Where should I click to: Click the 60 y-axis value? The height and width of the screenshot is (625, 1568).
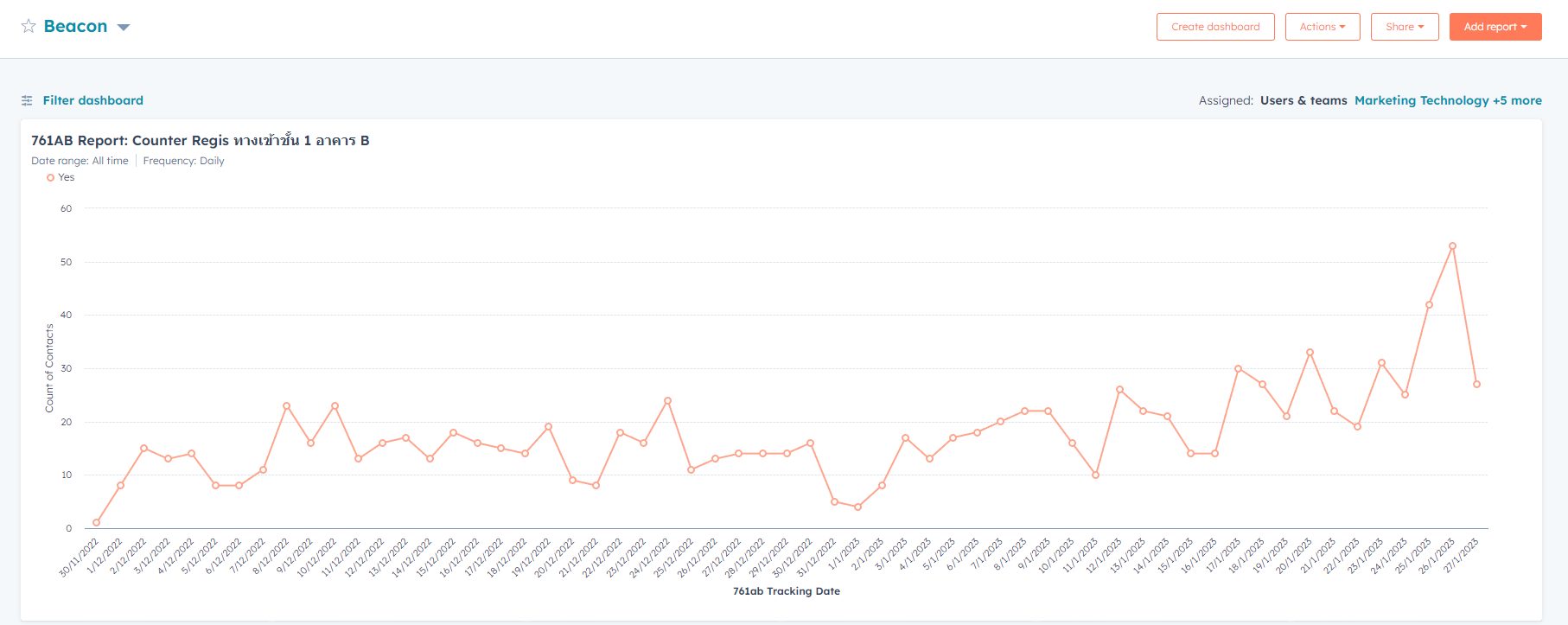tap(67, 208)
